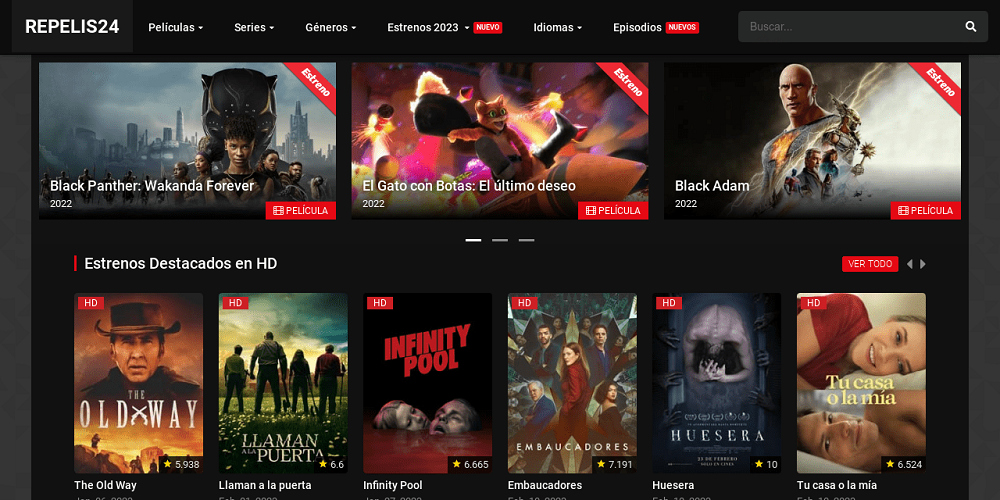Image resolution: width=1000 pixels, height=500 pixels.
Task: Open the Infinity Pool poster
Action: [427, 383]
